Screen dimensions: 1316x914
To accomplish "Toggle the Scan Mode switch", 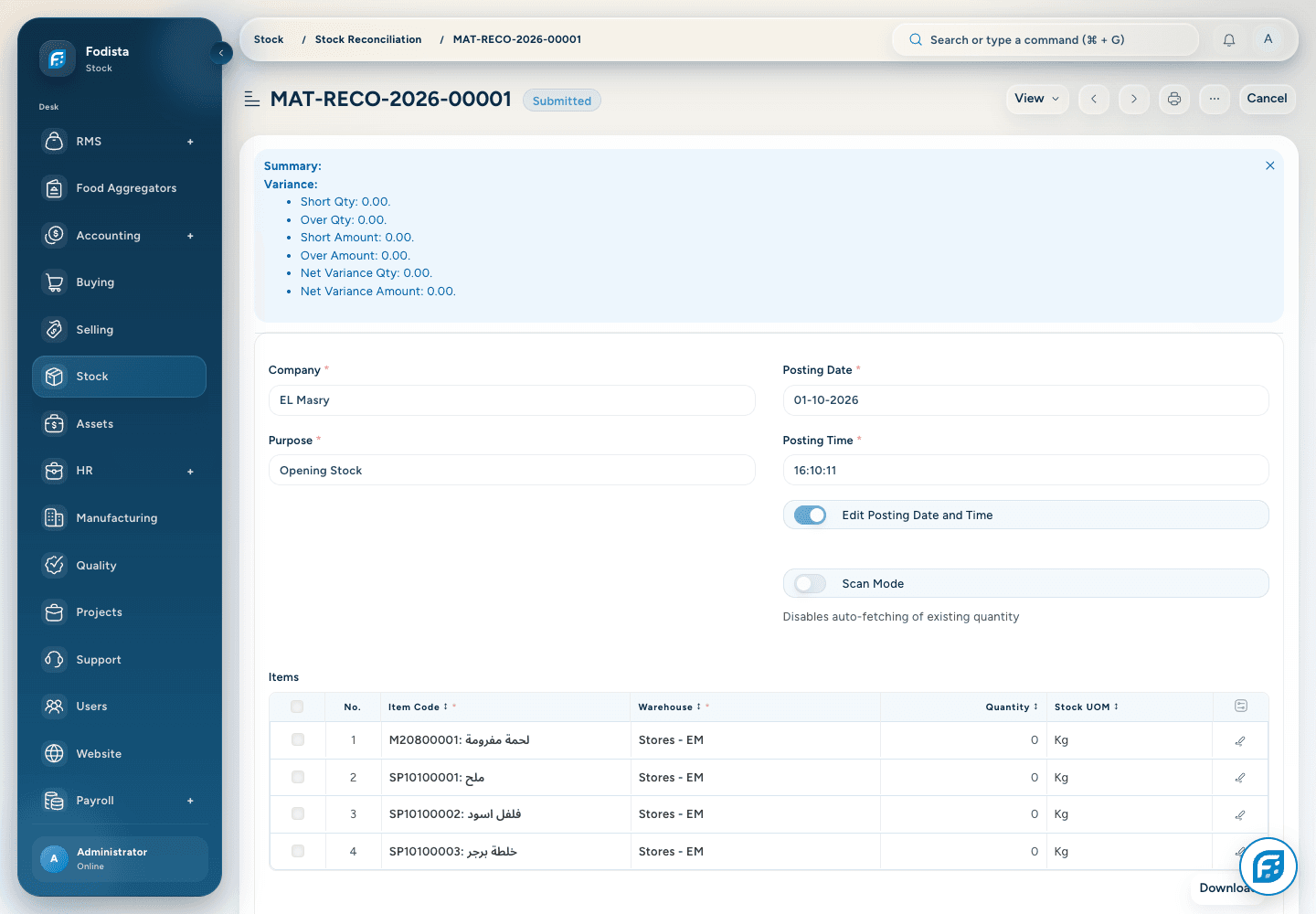I will click(x=810, y=584).
